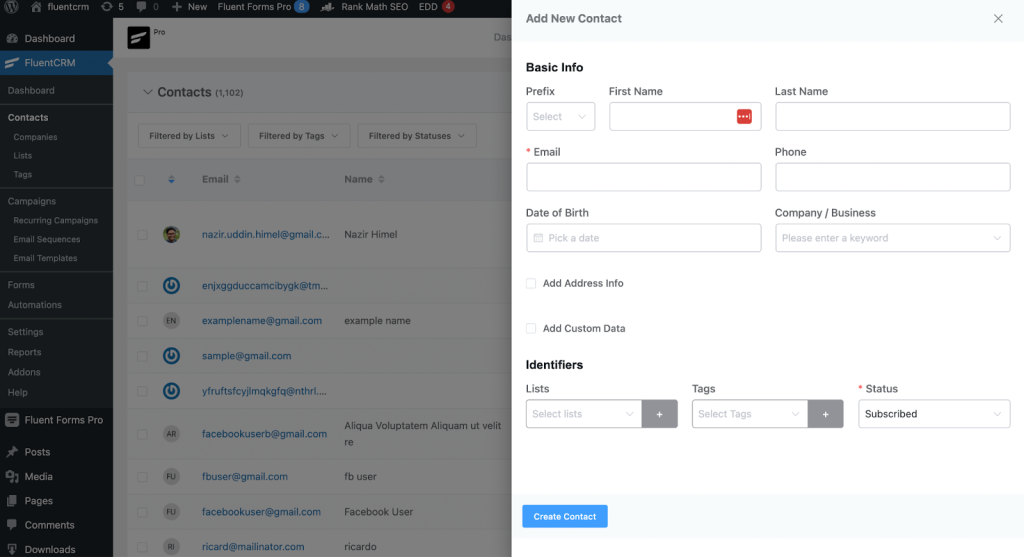Open the fluentcrm site home icon
Viewport: 1024px width, 557px height.
coord(36,7)
